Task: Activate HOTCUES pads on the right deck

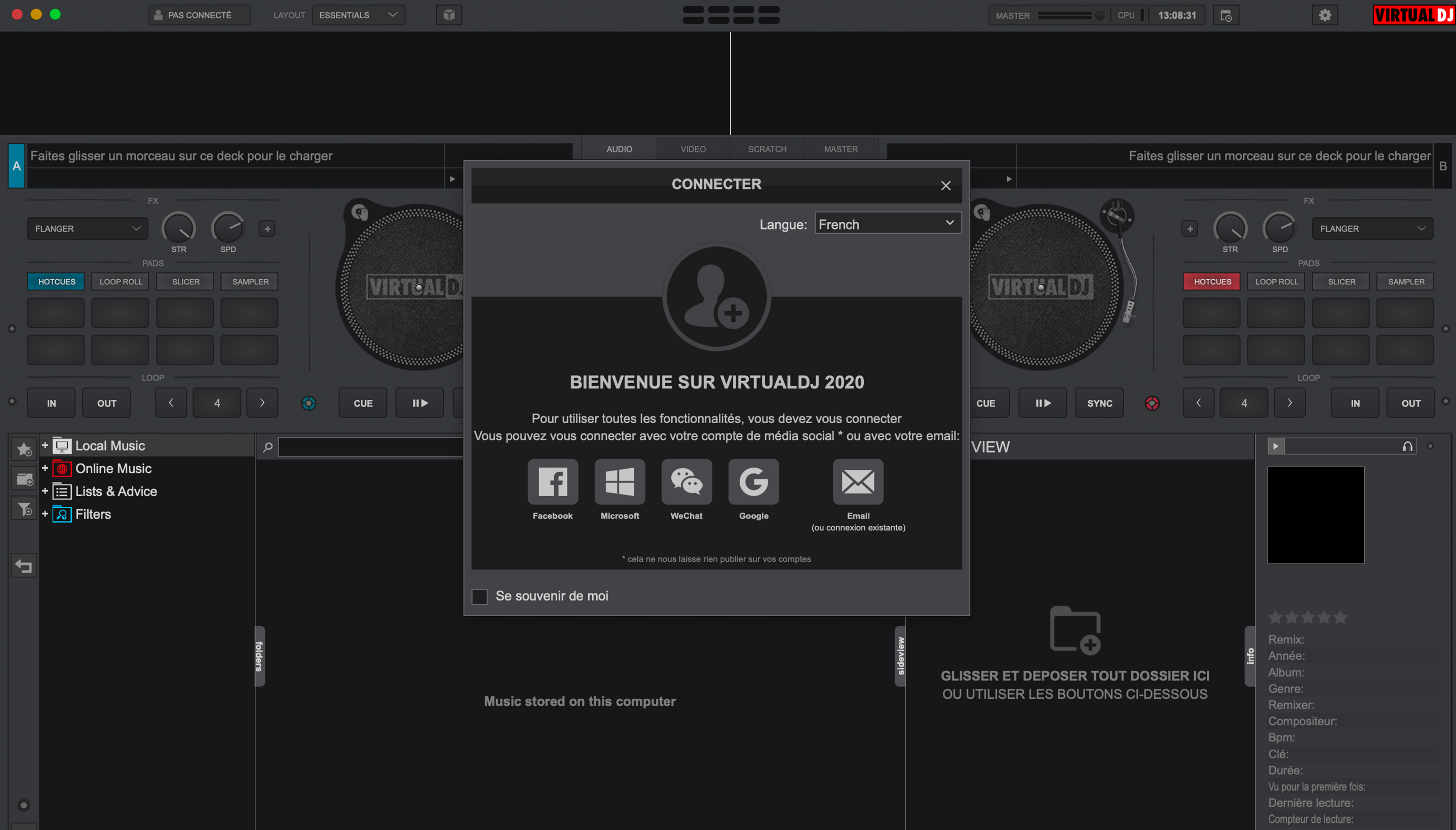Action: tap(1211, 281)
